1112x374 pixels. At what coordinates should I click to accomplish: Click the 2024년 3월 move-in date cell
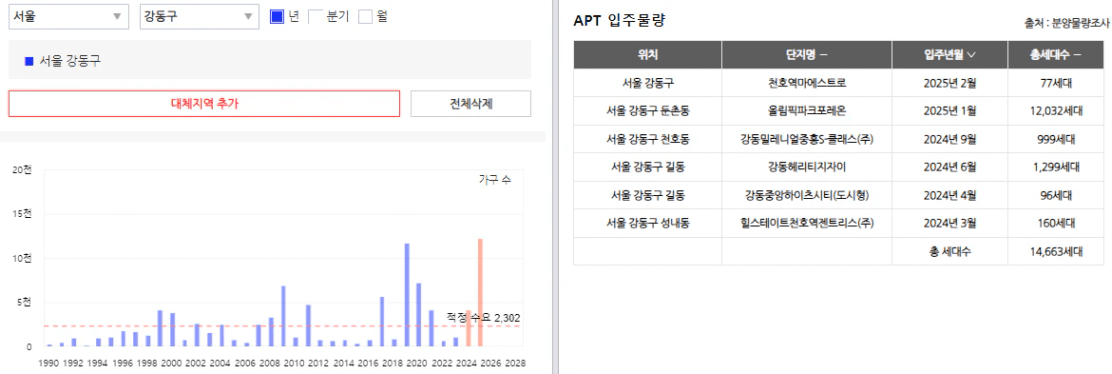click(x=950, y=223)
